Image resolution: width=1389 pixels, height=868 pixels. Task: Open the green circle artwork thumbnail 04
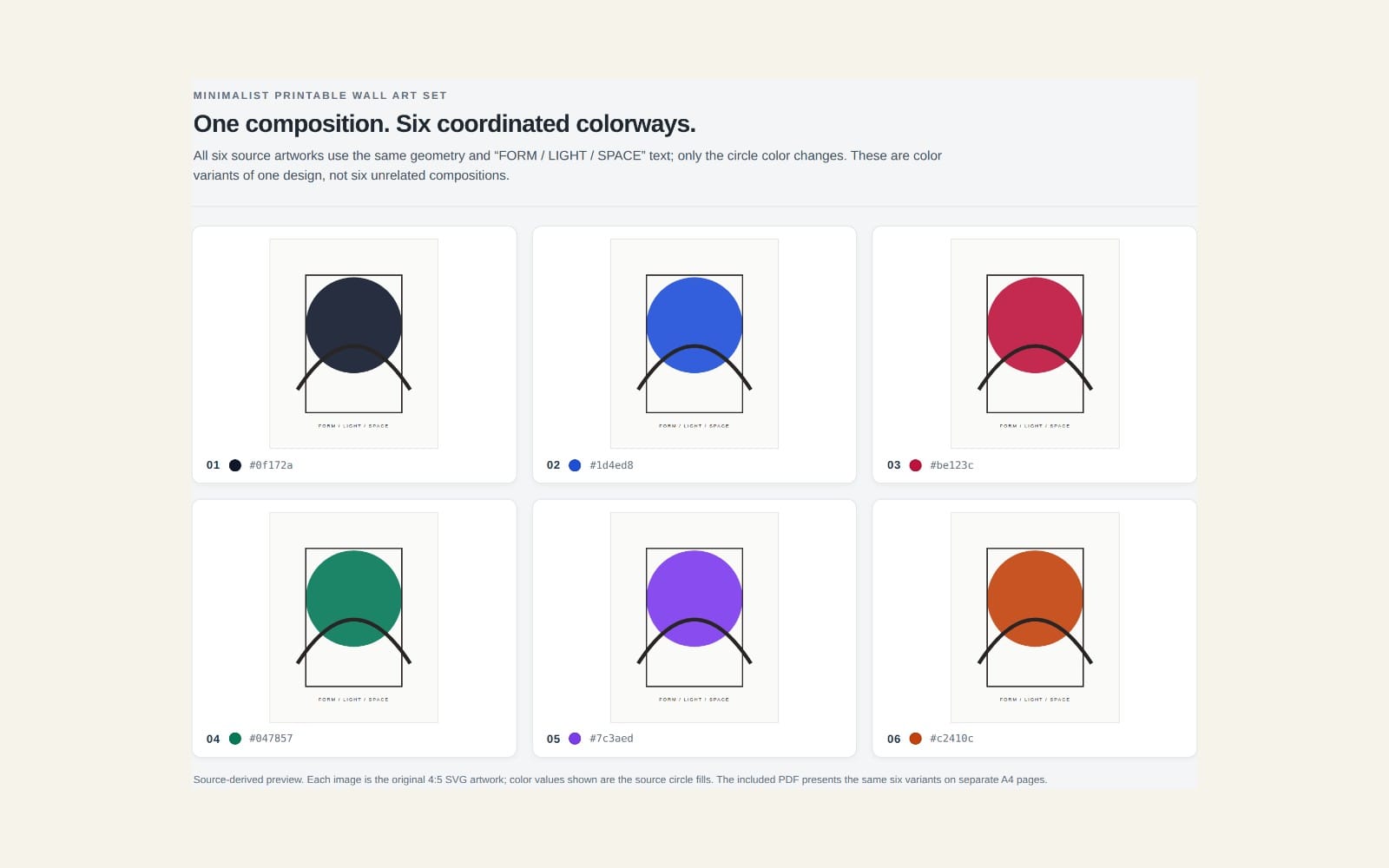[x=353, y=617]
